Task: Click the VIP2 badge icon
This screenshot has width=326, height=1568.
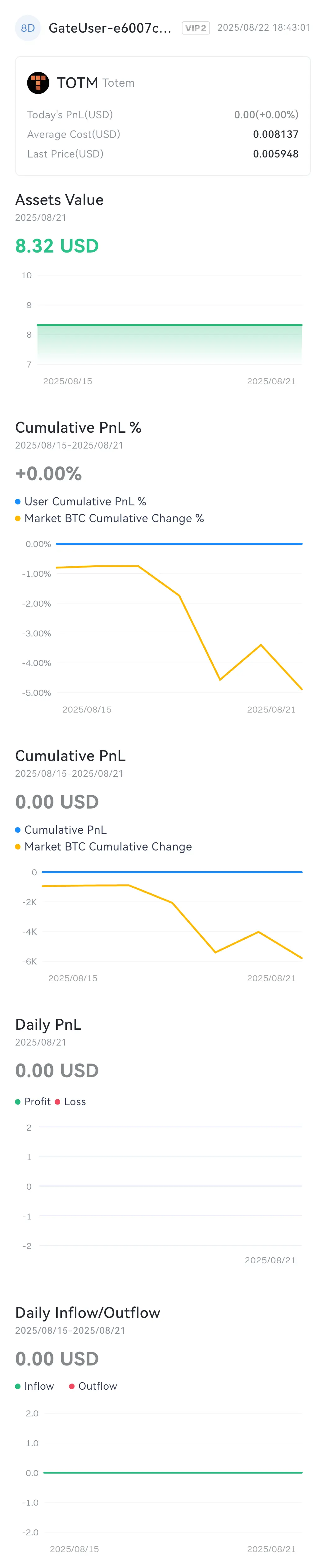Action: pyautogui.click(x=196, y=28)
